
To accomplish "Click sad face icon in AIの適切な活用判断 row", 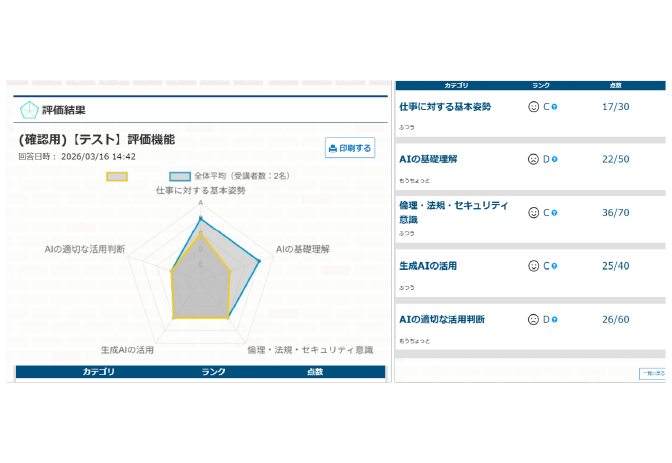I will 534,319.
